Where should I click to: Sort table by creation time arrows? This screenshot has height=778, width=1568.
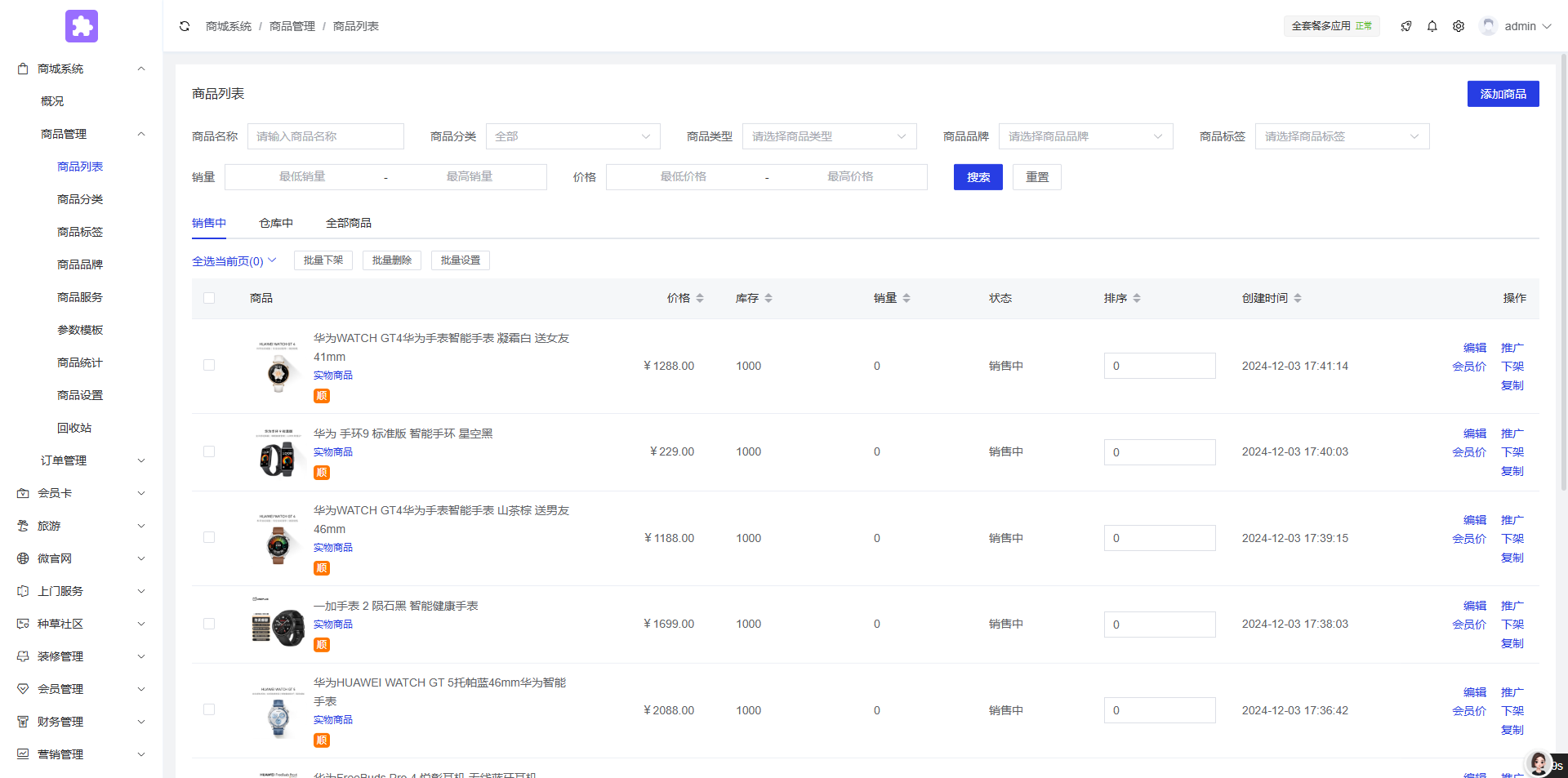click(x=1298, y=299)
